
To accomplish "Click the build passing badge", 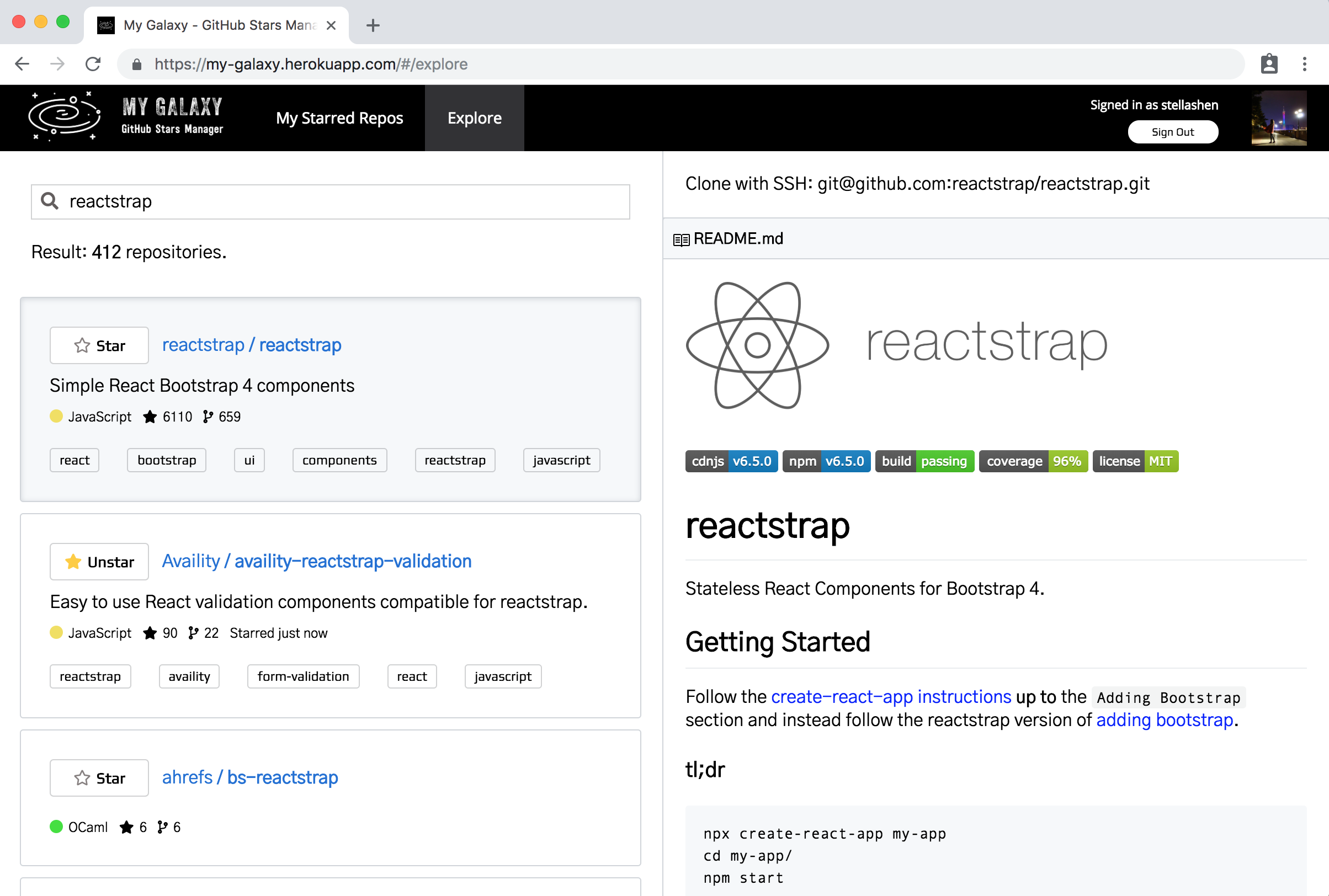I will [x=924, y=461].
